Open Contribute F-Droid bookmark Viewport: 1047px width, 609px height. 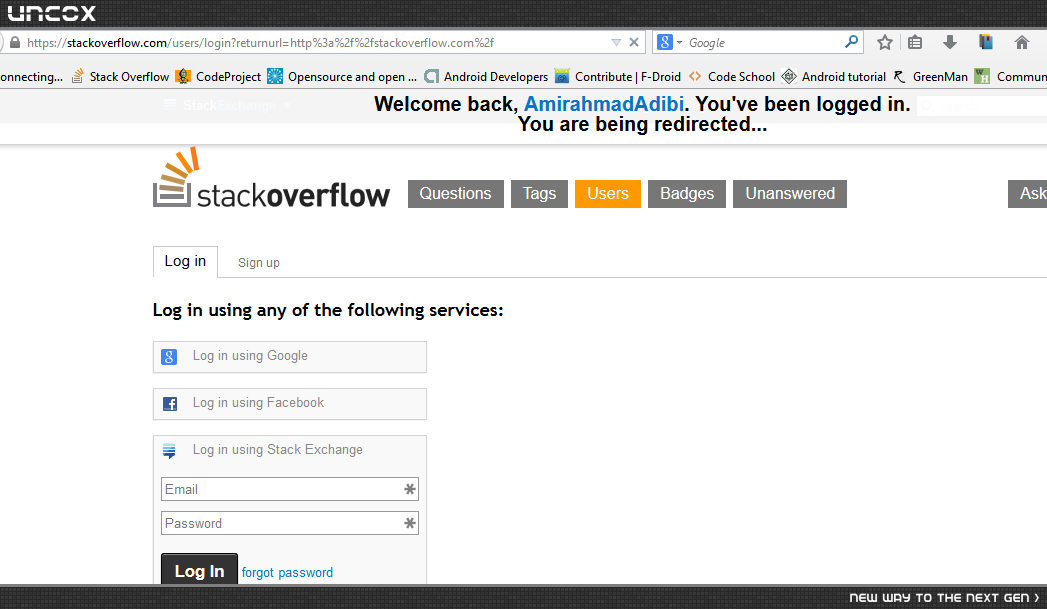(x=618, y=77)
